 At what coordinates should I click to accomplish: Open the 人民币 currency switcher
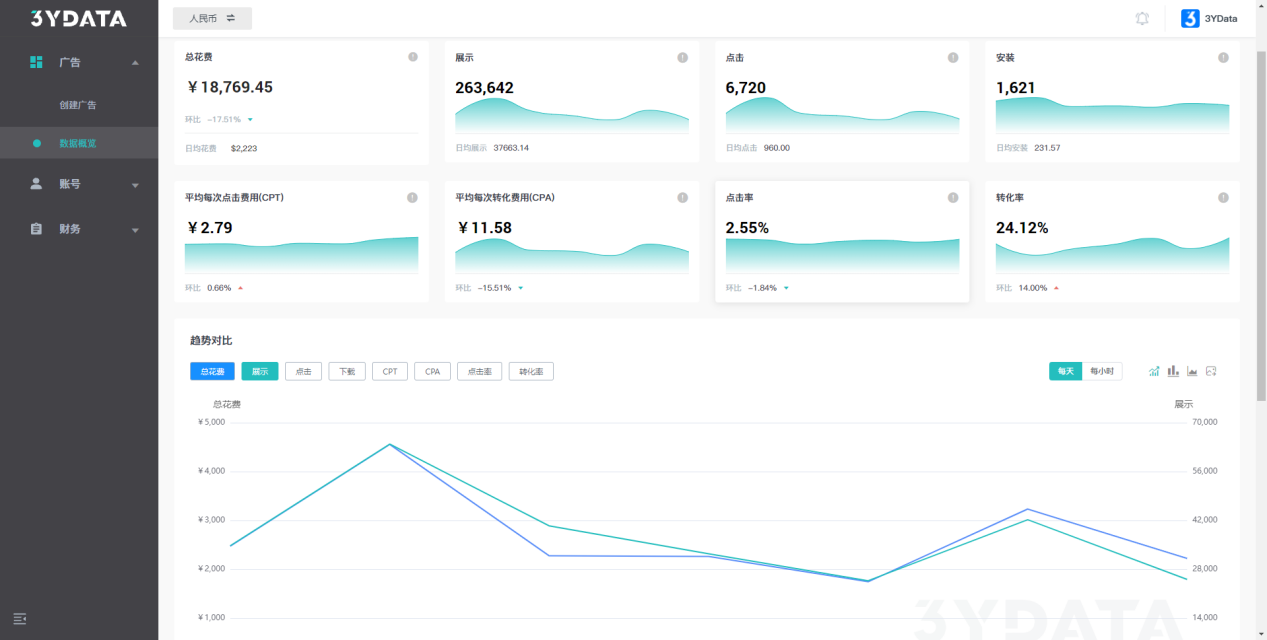tap(212, 18)
